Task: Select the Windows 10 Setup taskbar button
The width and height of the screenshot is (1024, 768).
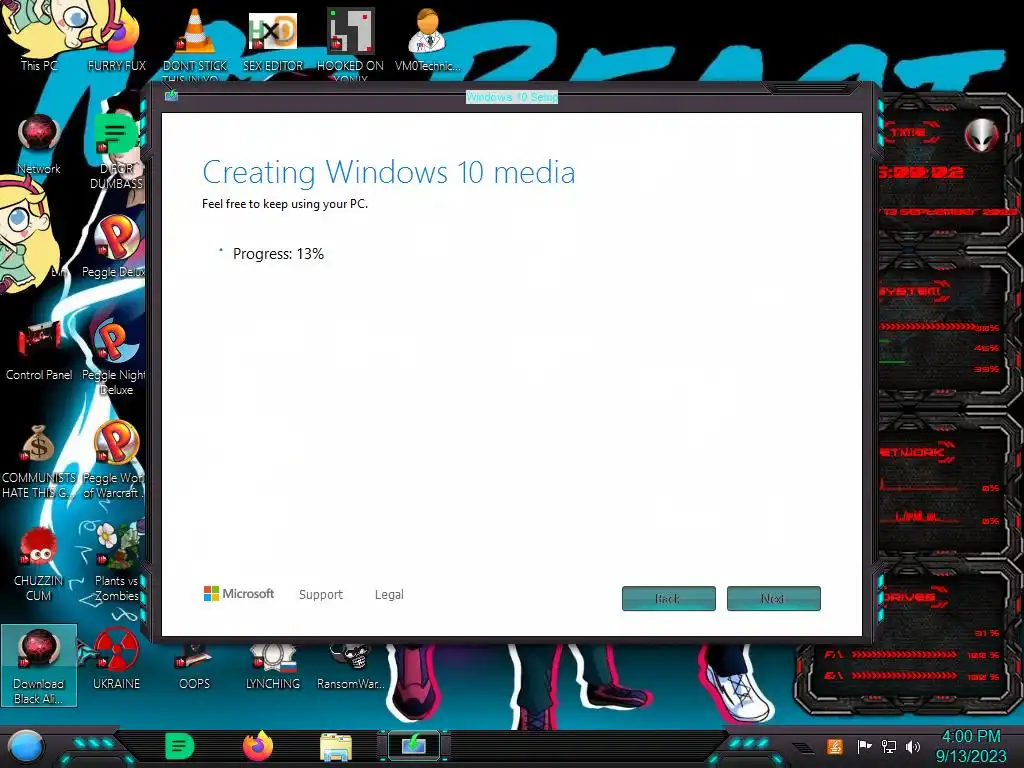Action: 414,745
